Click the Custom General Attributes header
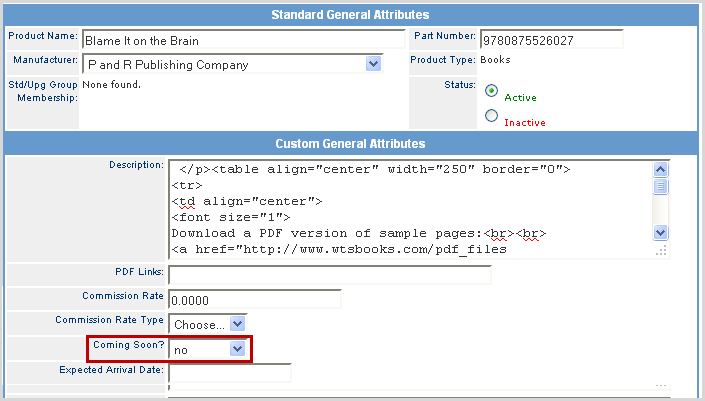The height and width of the screenshot is (401, 705). click(351, 144)
